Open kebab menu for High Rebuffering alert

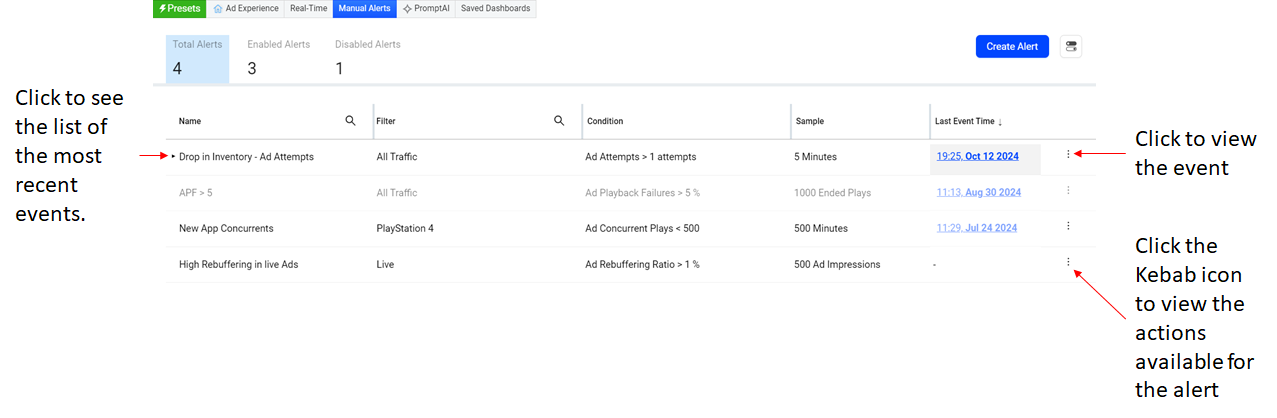(x=1068, y=262)
